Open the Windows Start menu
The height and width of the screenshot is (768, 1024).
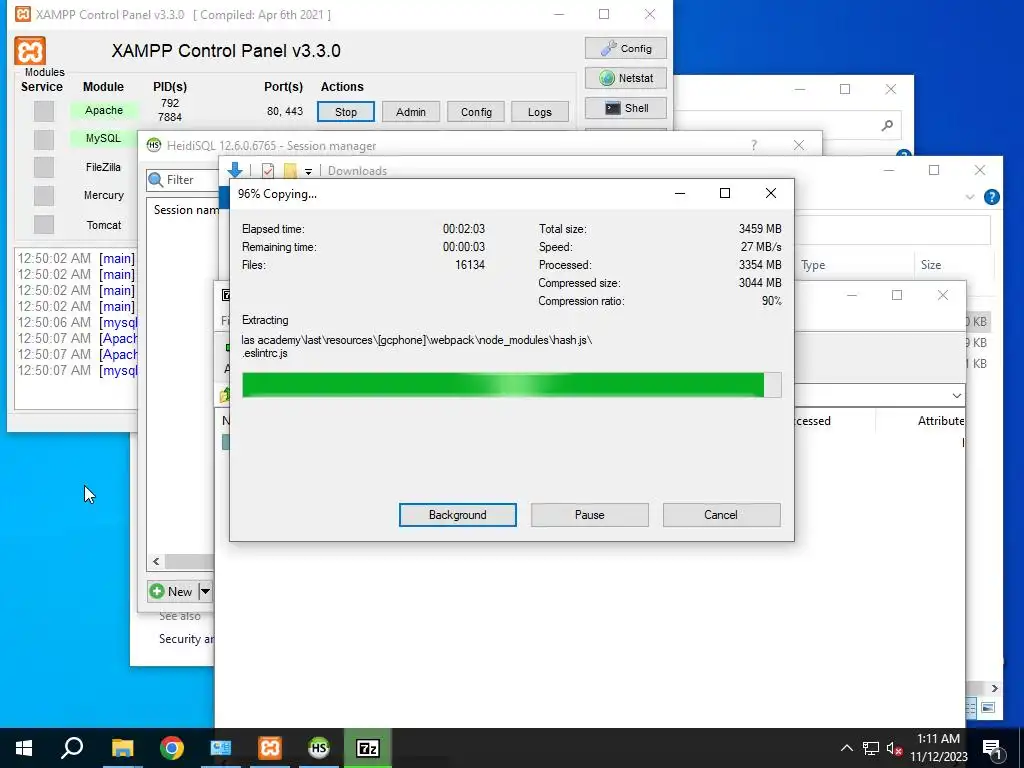tap(24, 748)
